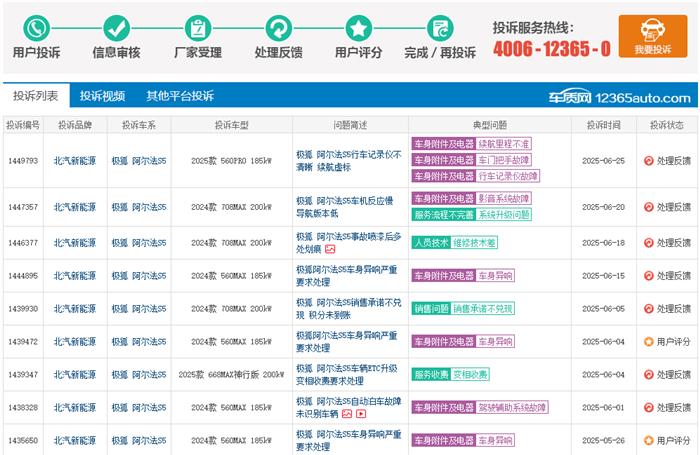Click 极狐 阿尔法S5 series in row 1439930

pos(139,309)
